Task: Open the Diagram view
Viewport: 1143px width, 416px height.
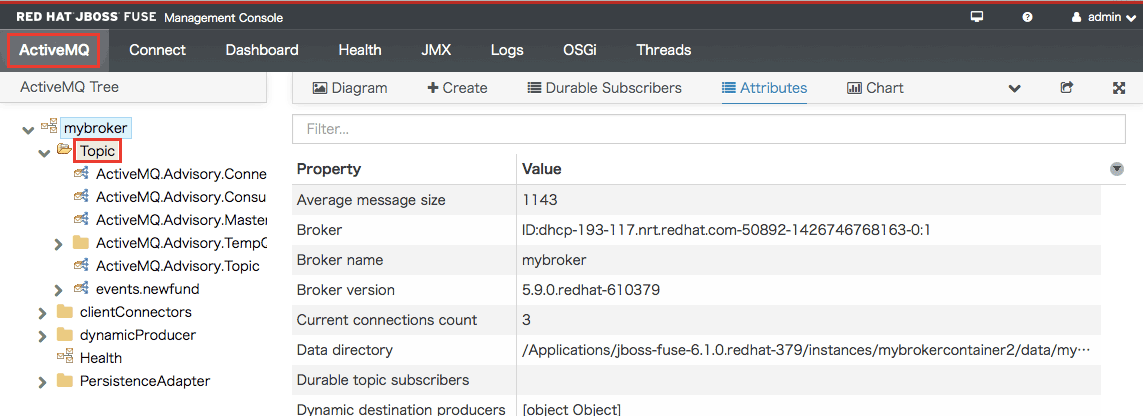Action: click(x=350, y=88)
